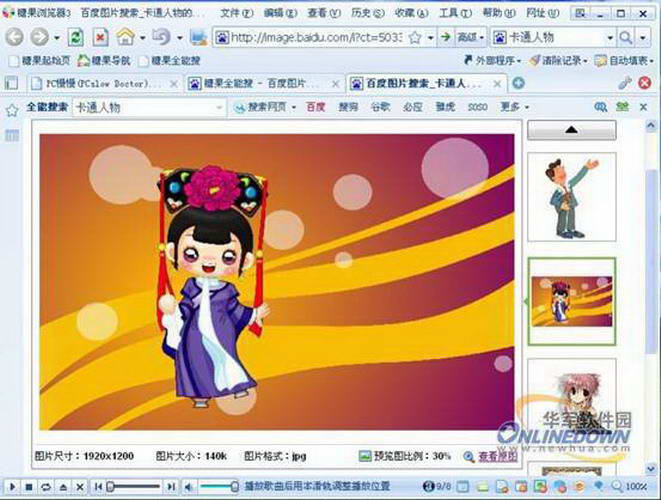Stop playback with the stop button
This screenshot has height=500, width=661.
click(x=29, y=487)
